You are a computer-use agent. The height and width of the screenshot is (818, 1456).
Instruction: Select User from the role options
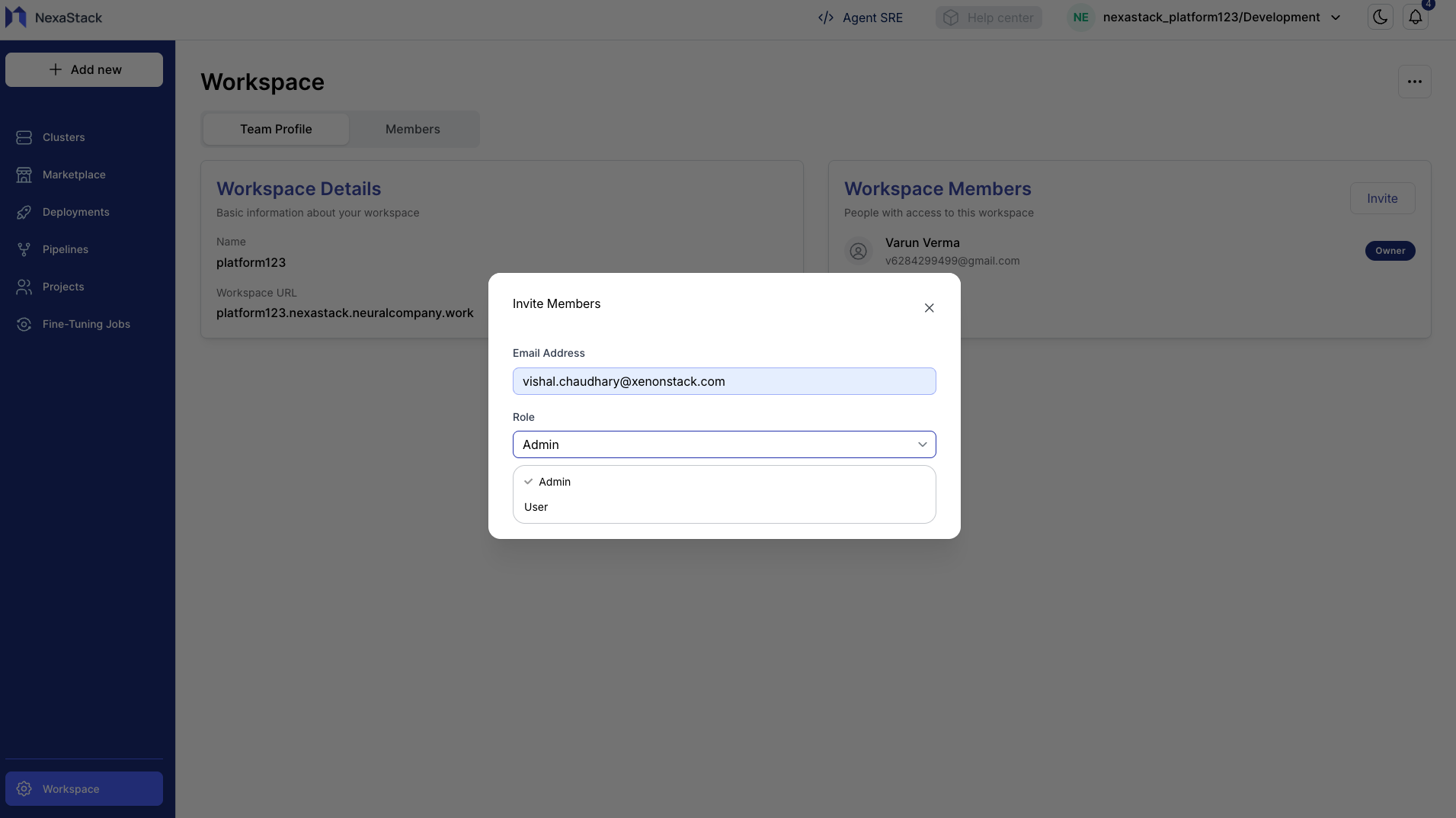[x=536, y=507]
